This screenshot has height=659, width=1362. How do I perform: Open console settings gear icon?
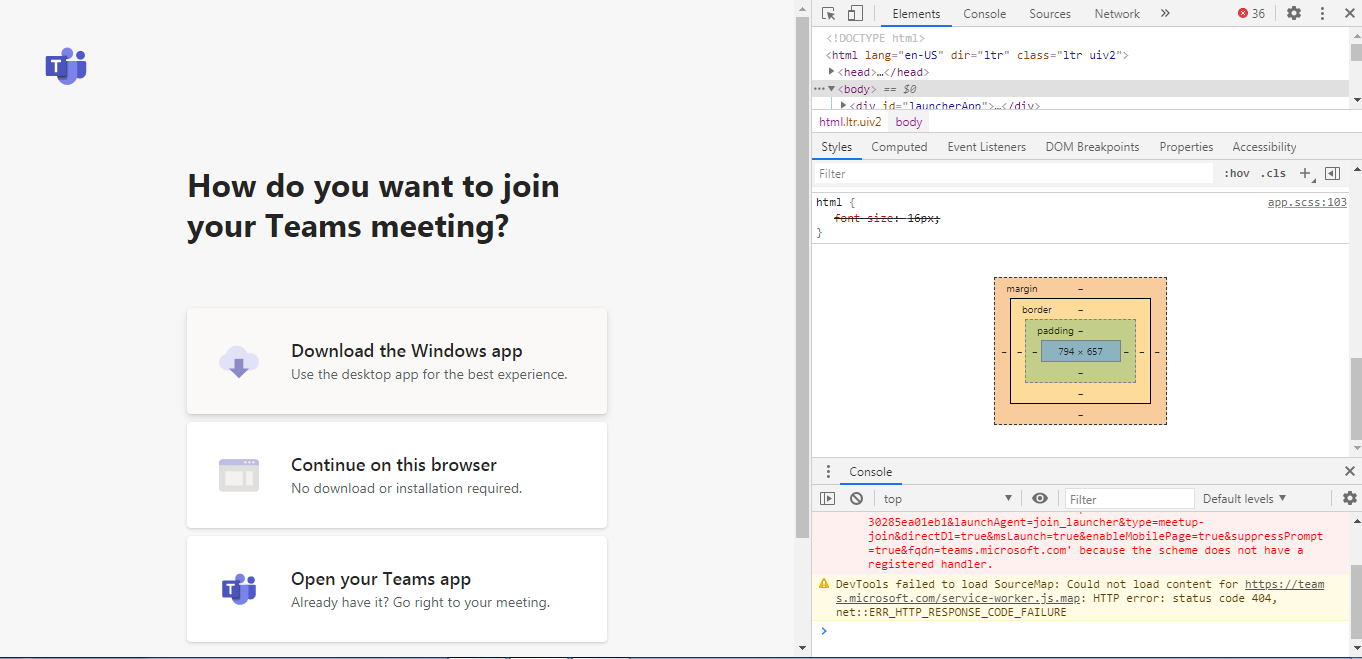point(1349,499)
